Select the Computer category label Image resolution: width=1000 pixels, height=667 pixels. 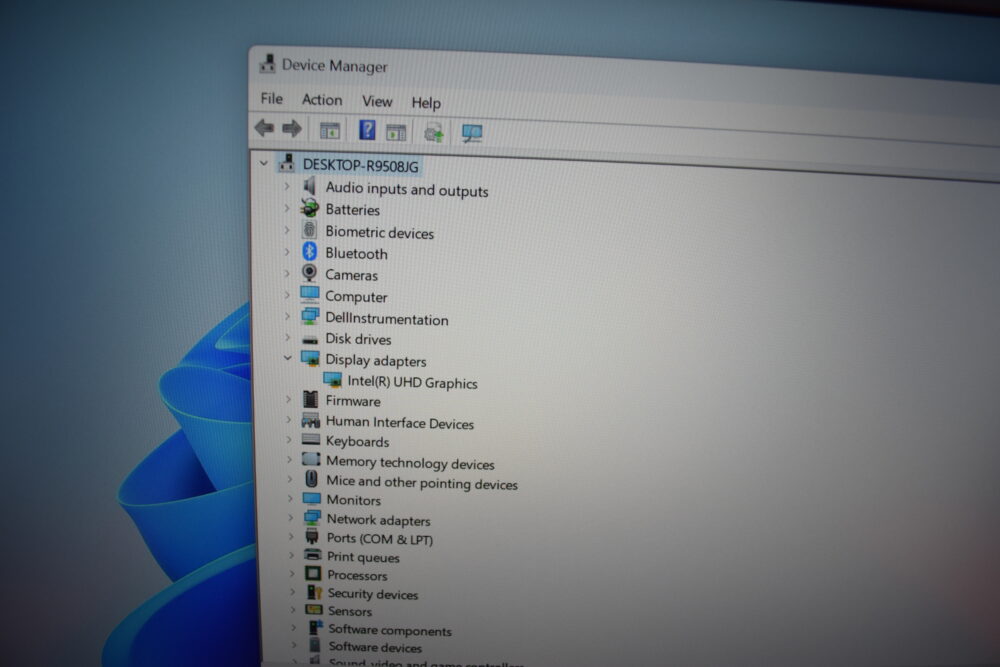357,297
